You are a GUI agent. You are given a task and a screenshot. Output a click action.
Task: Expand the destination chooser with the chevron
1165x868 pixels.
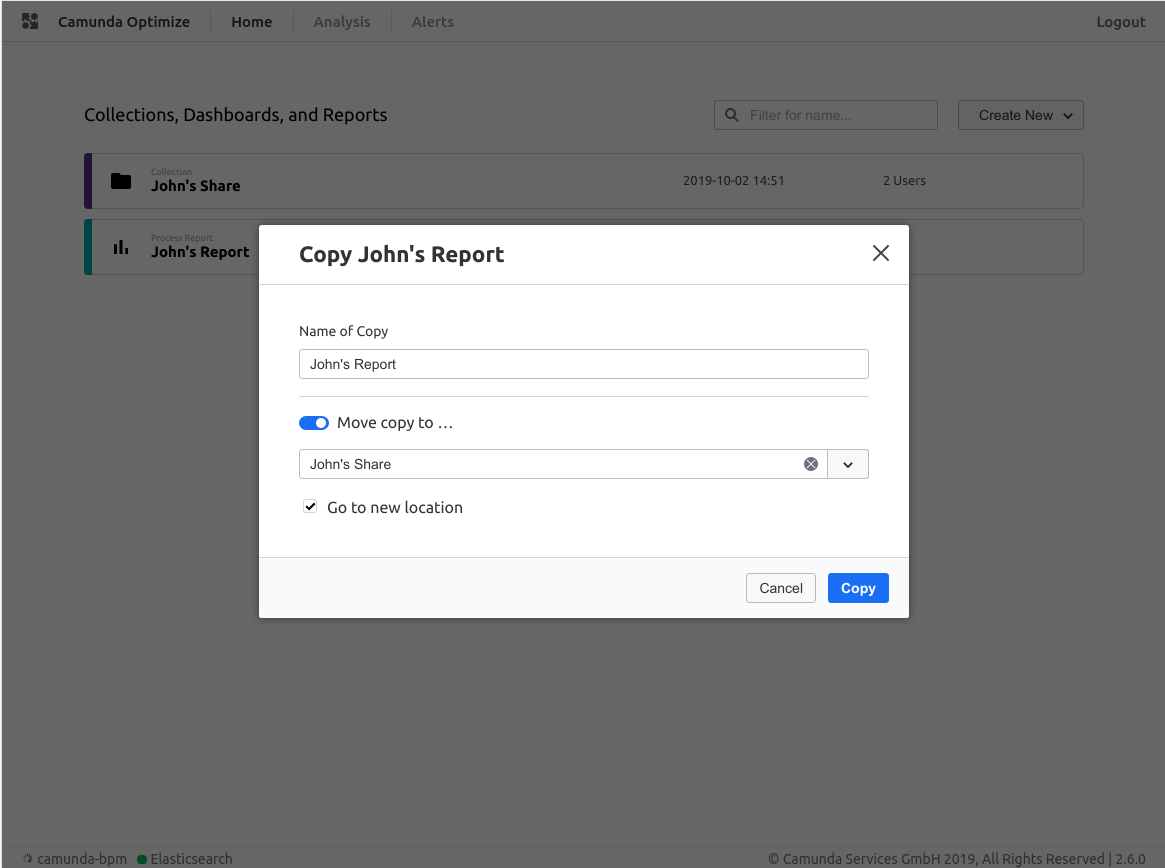[x=847, y=463]
